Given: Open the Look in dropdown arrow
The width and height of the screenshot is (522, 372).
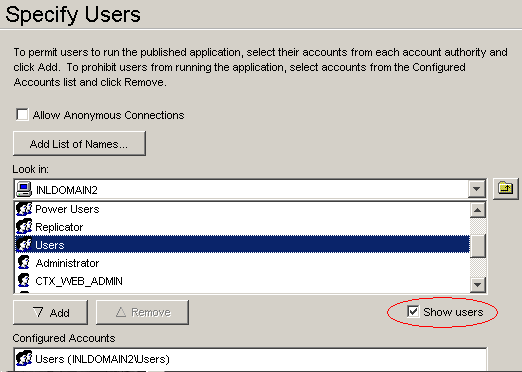Looking at the screenshot, I should coord(477,189).
